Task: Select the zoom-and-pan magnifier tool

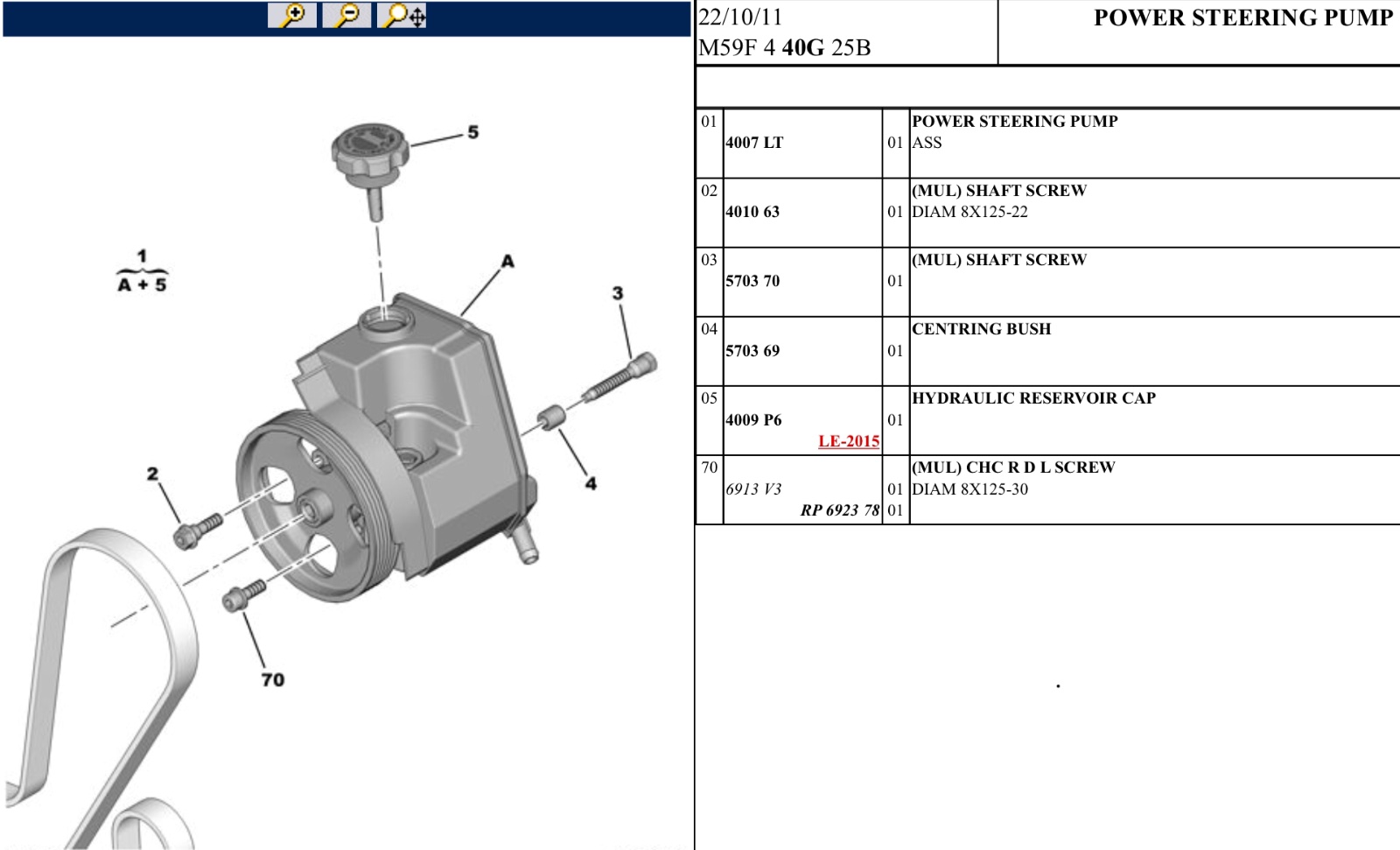Action: [x=402, y=16]
